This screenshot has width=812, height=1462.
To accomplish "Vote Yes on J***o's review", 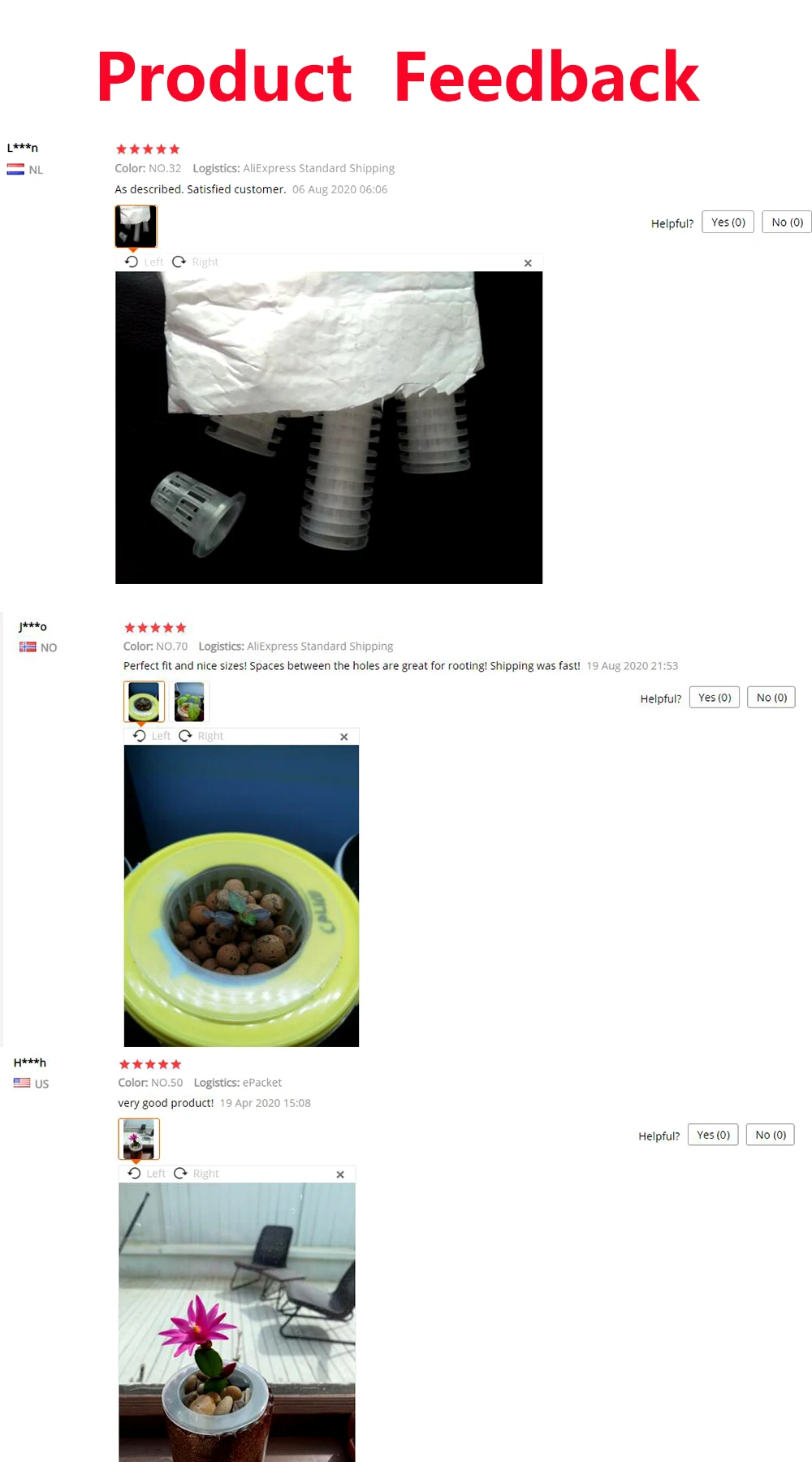I will tap(715, 698).
